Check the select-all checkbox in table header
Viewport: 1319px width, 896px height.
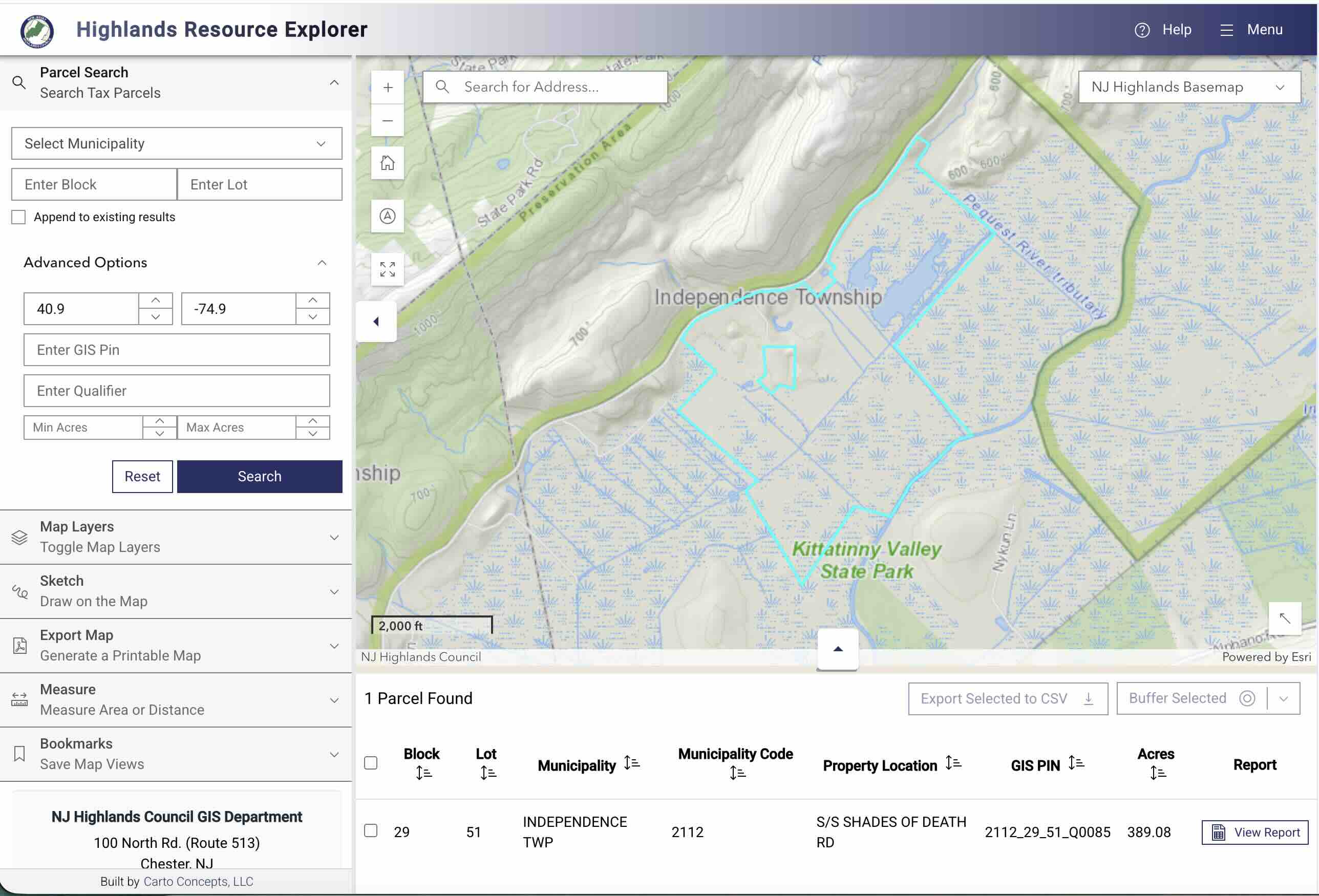coord(371,763)
